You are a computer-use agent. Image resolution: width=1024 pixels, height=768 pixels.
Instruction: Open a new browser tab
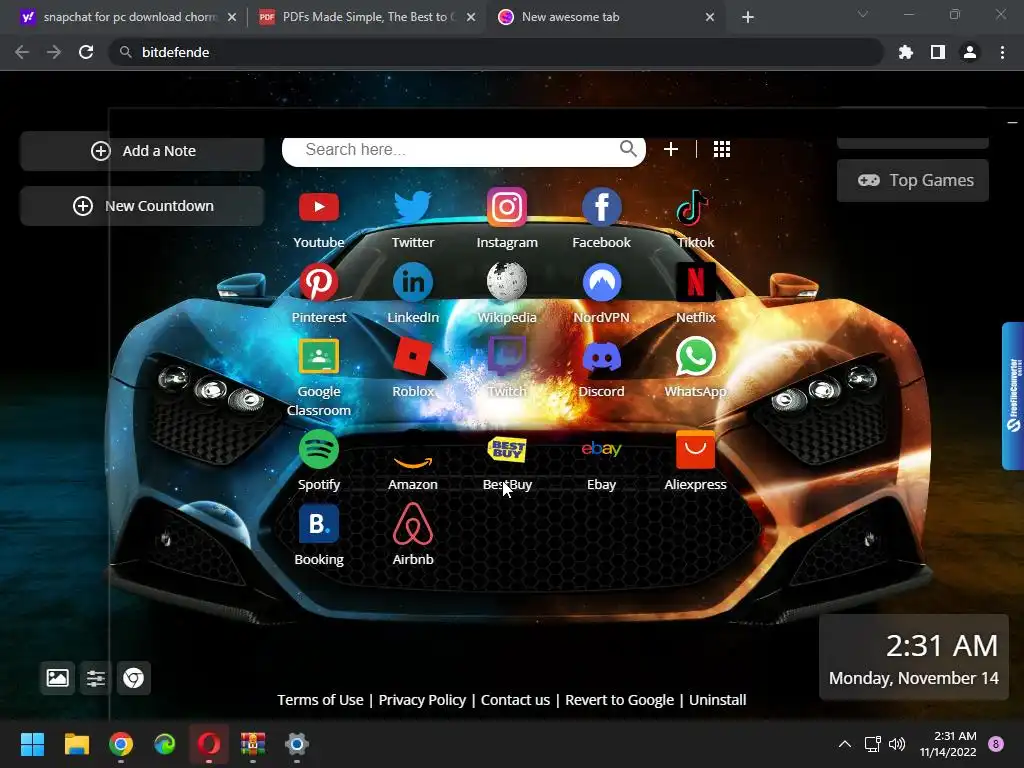point(748,17)
